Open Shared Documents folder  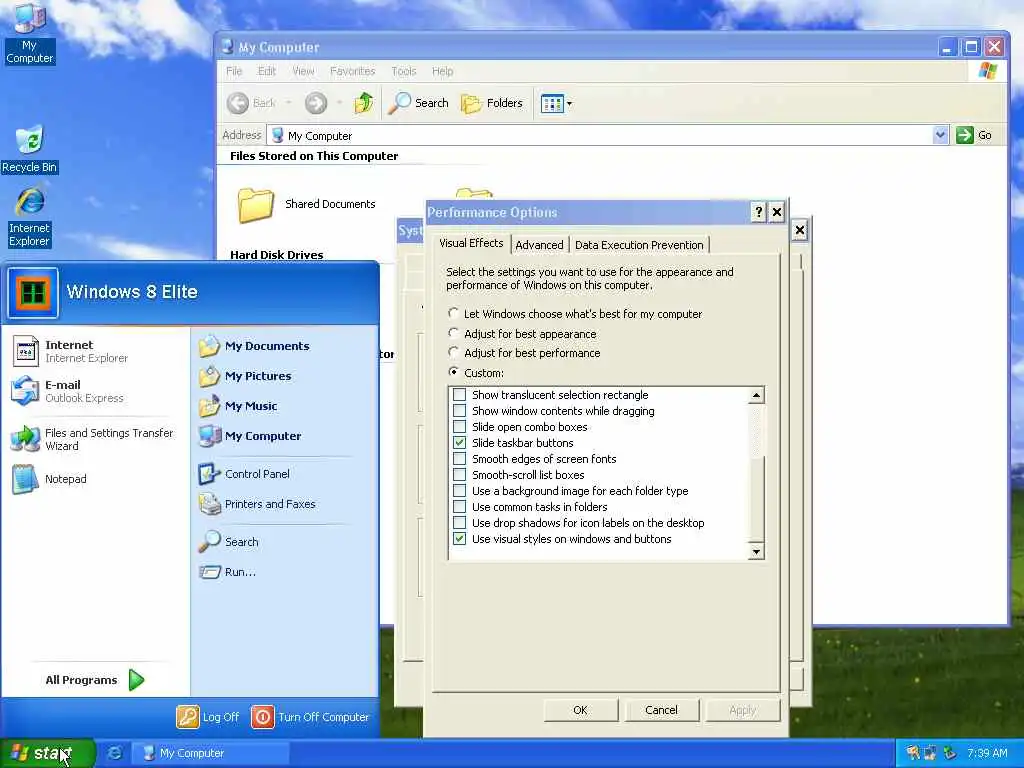click(x=307, y=204)
